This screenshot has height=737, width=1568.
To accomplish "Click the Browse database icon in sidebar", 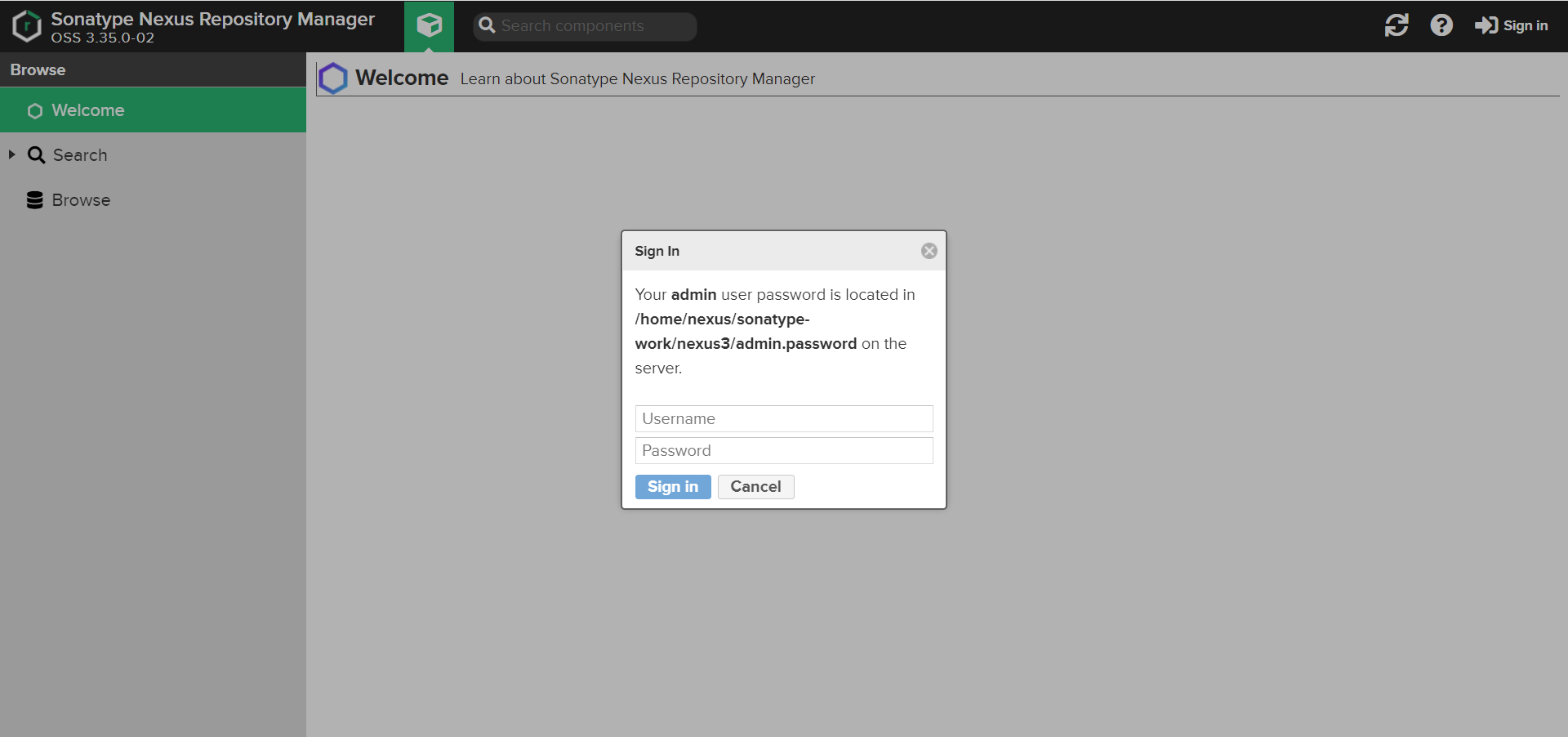I will pos(34,200).
